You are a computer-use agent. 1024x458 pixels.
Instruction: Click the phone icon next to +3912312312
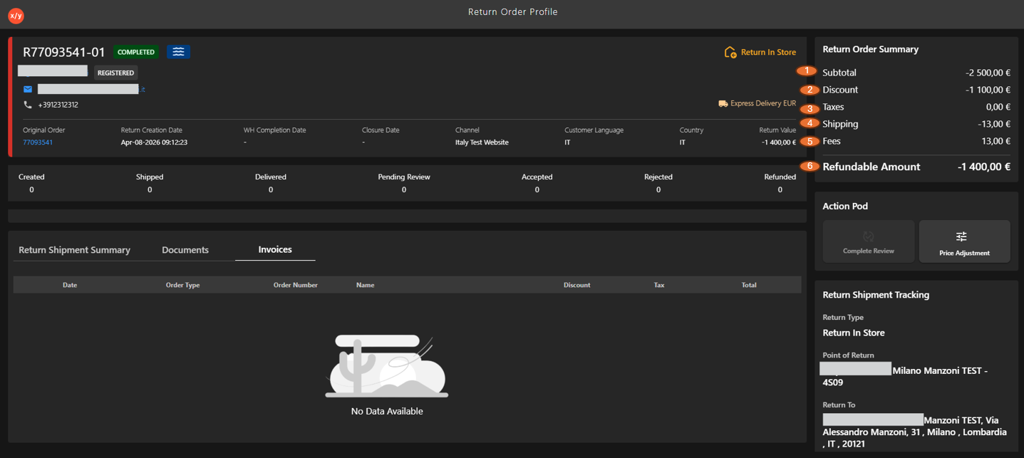pos(27,105)
